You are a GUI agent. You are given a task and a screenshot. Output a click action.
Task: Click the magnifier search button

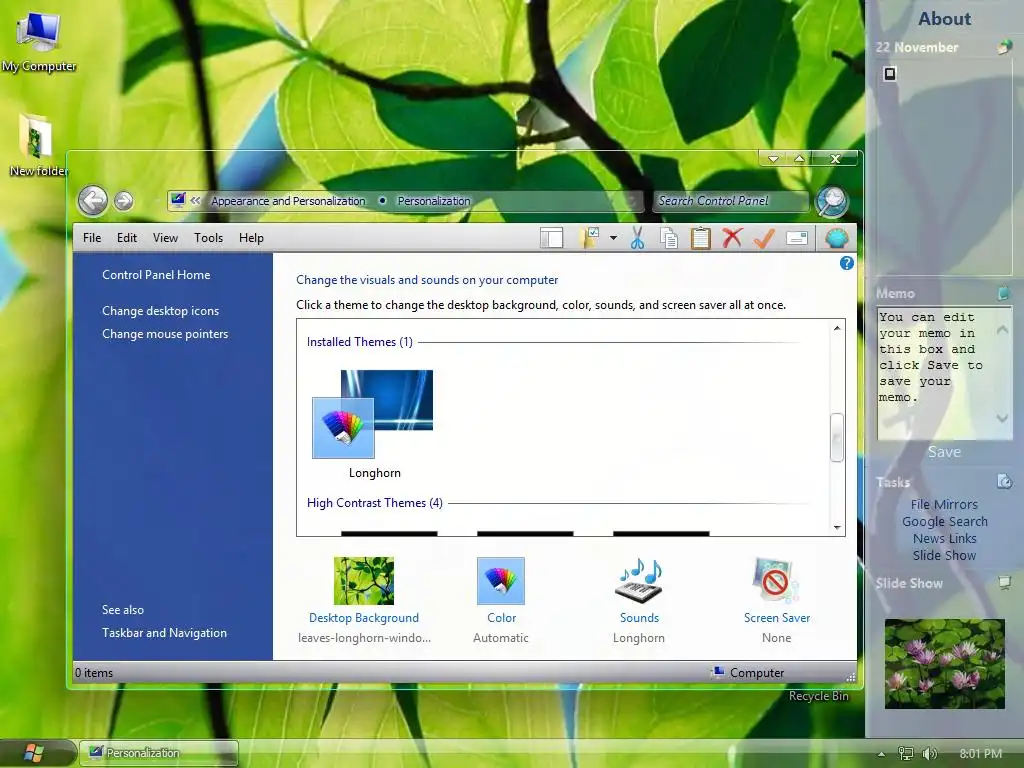[x=832, y=200]
